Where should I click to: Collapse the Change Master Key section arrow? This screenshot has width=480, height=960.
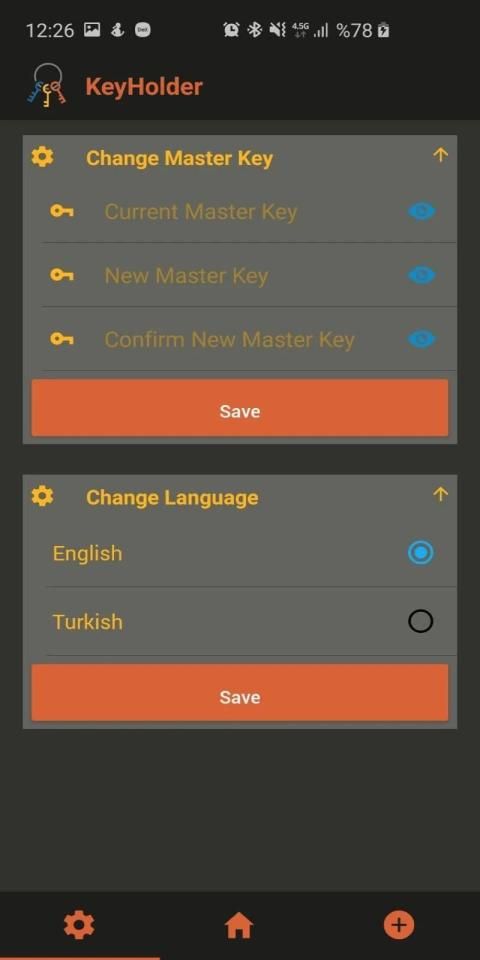[x=440, y=156]
